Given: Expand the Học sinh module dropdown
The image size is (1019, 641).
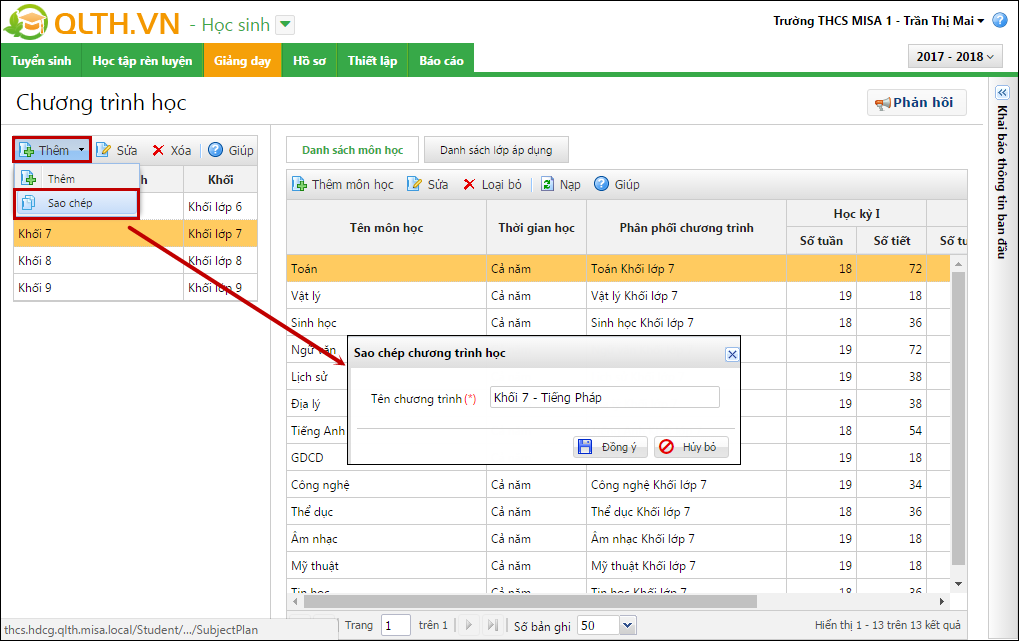Looking at the screenshot, I should click(285, 25).
